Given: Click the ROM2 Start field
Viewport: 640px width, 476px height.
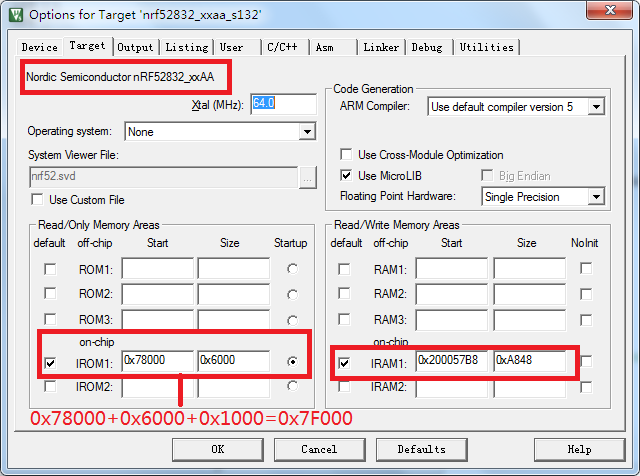Looking at the screenshot, I should pyautogui.click(x=158, y=294).
